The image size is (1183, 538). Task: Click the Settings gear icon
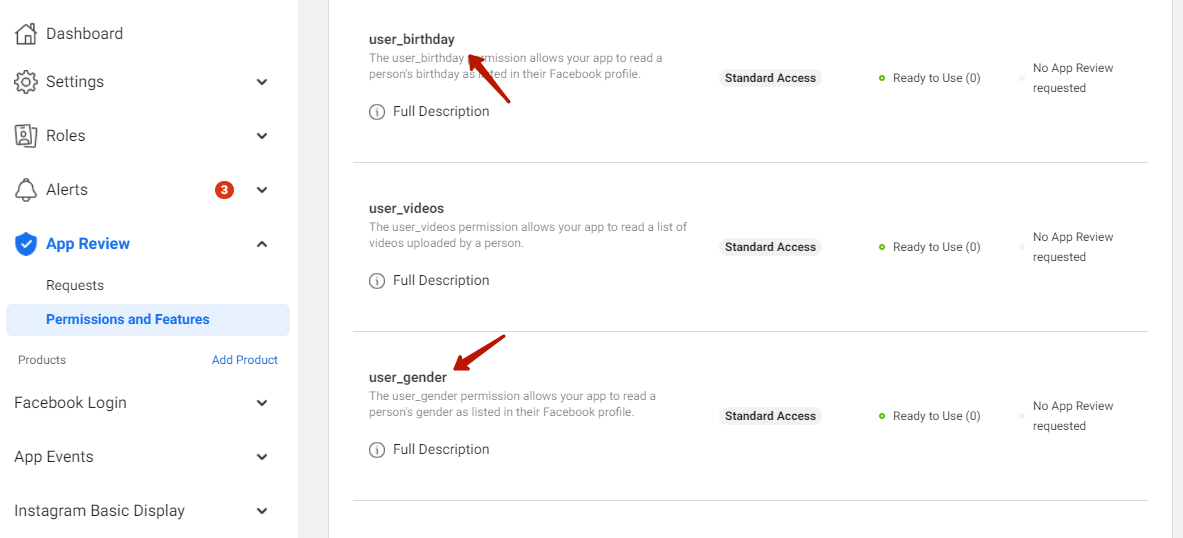26,81
